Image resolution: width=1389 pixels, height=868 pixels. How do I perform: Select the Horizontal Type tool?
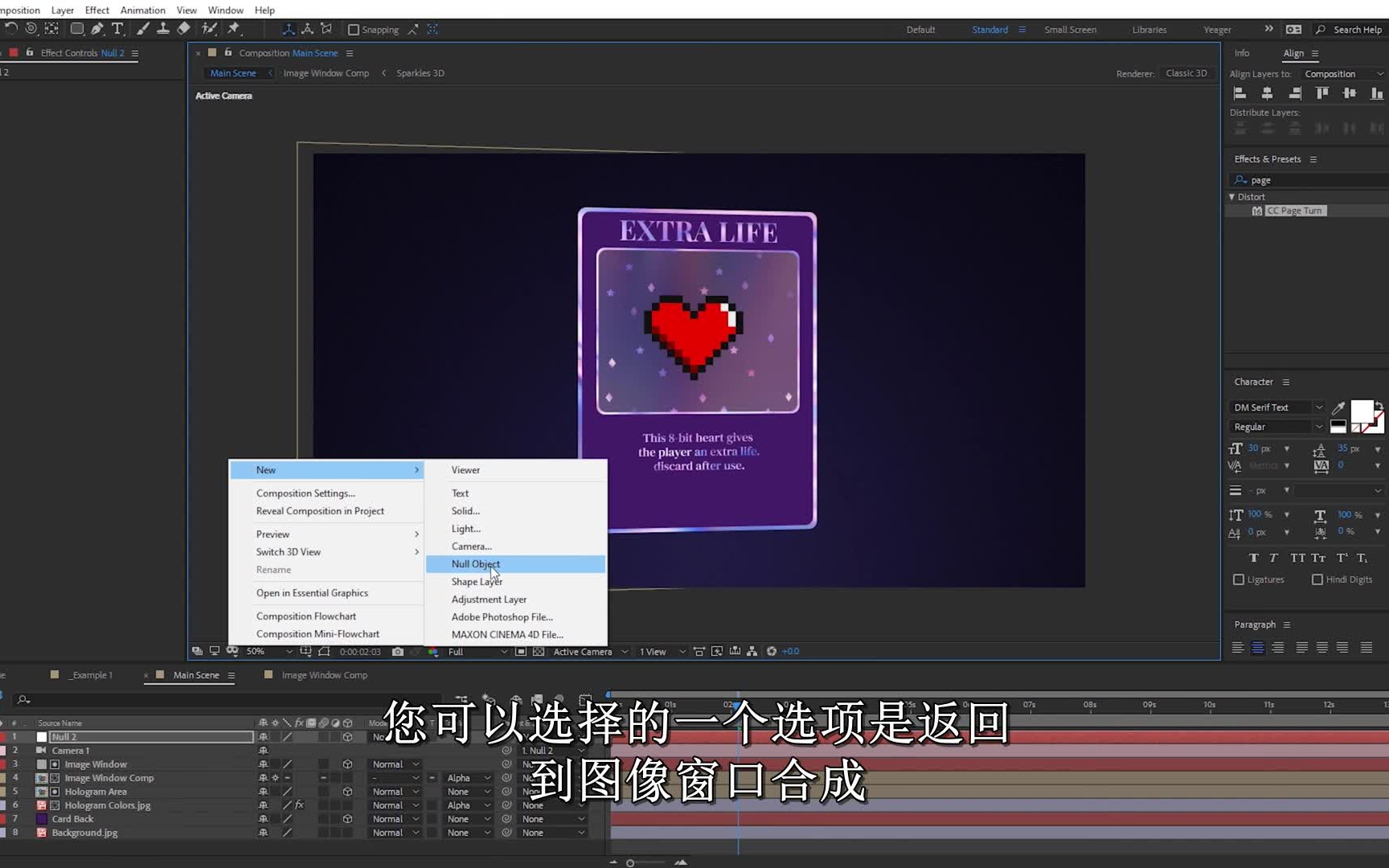click(x=117, y=29)
